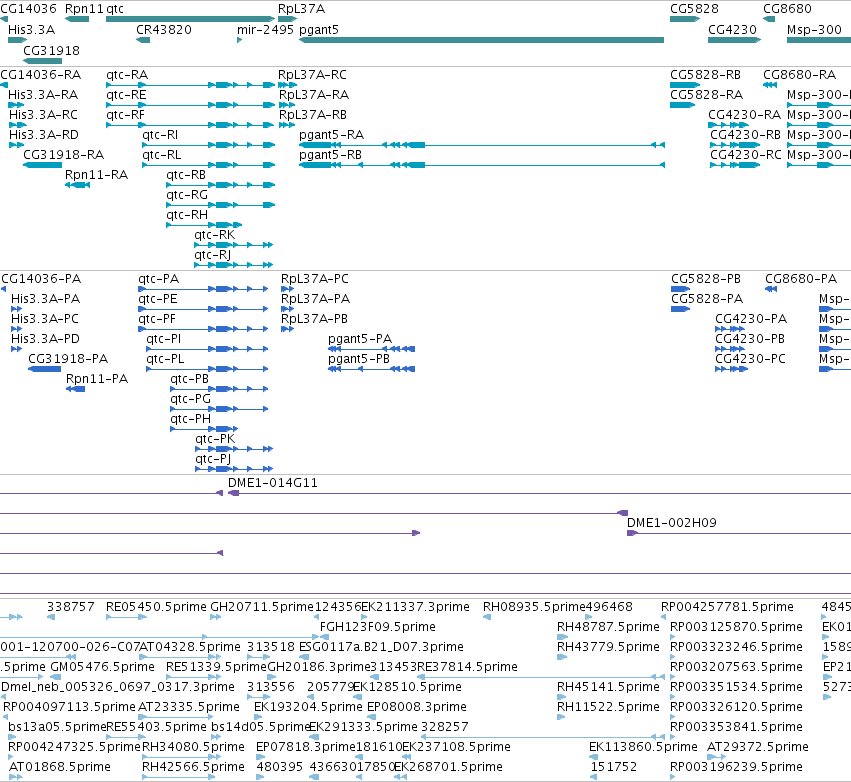
Task: Click the pgant5-RA transcript label
Action: [x=332, y=135]
